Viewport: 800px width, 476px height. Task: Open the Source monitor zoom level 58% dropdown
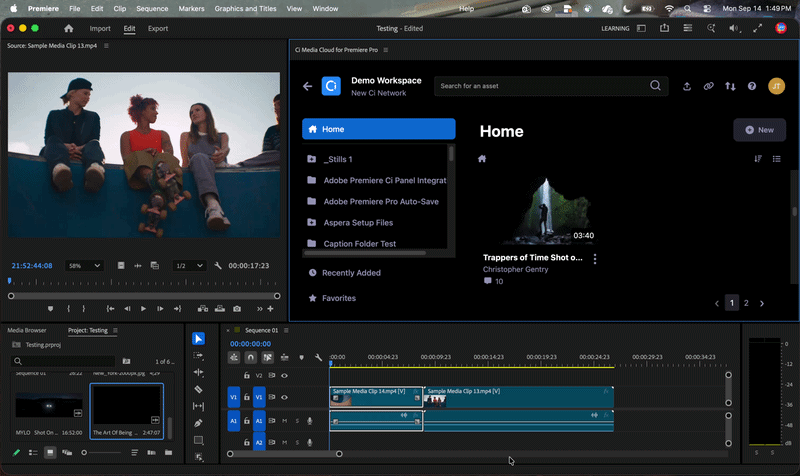tap(84, 266)
